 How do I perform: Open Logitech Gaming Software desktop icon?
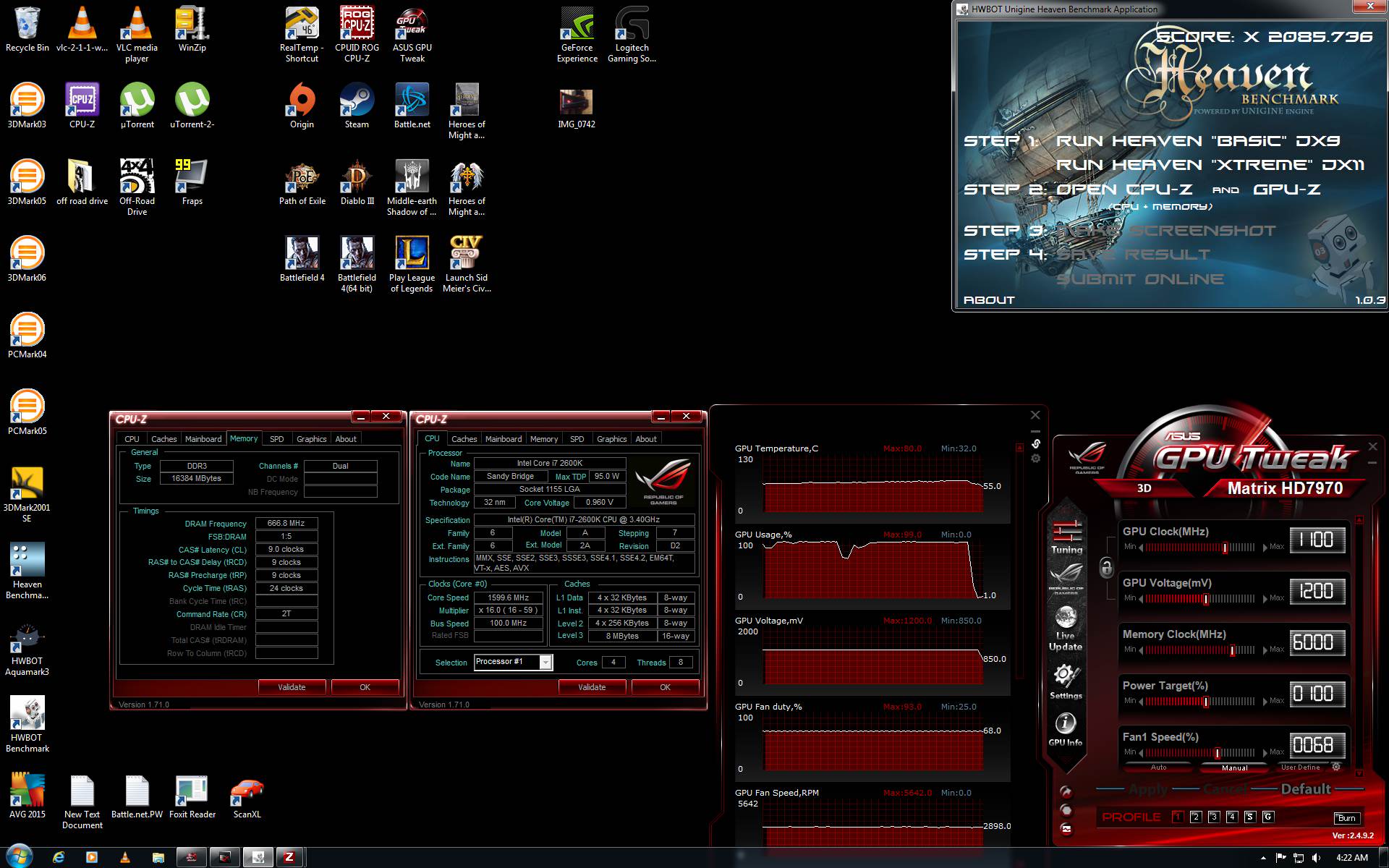coord(632,35)
